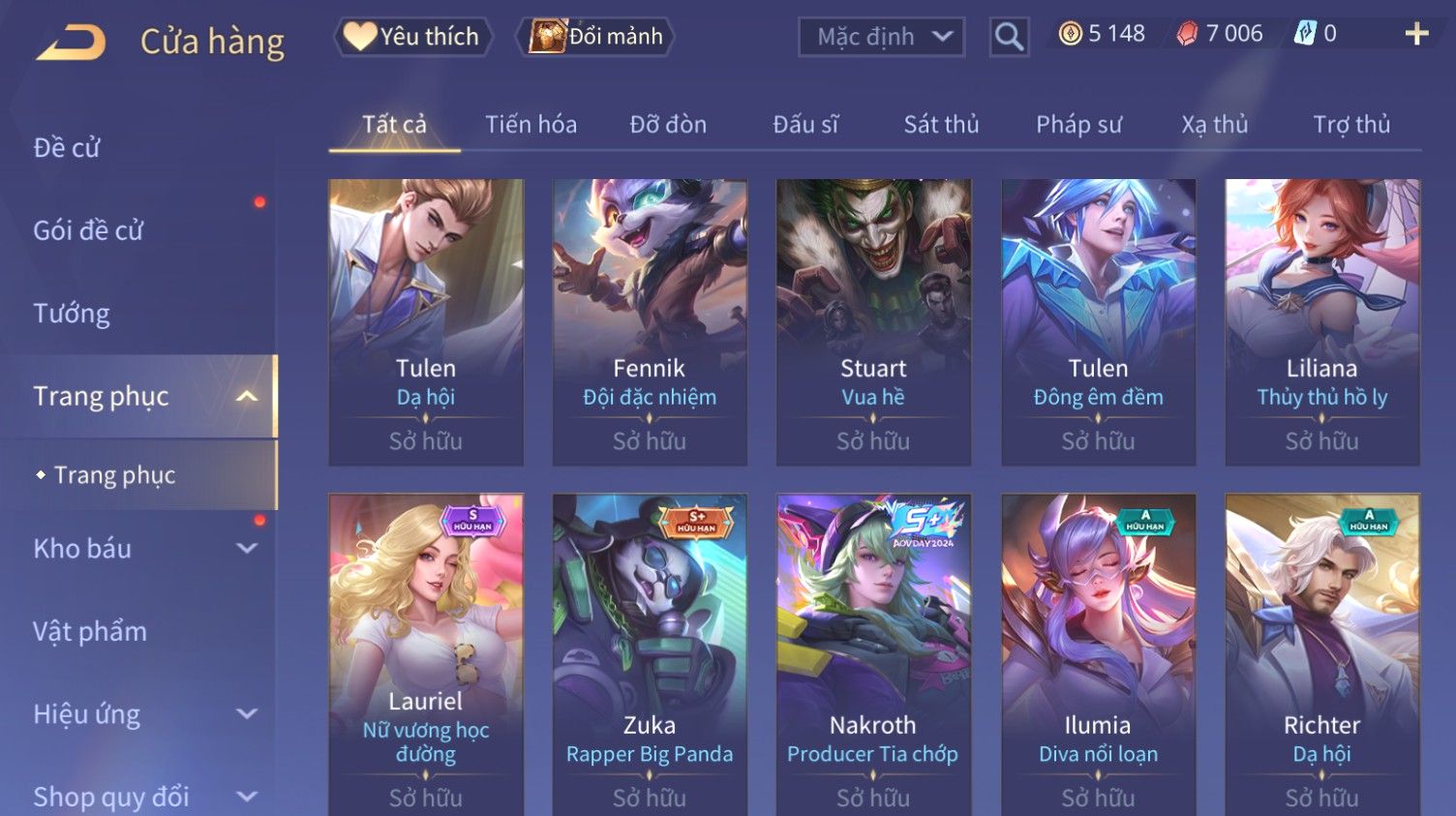Click the back arrow icon
This screenshot has width=1456, height=816.
click(71, 42)
